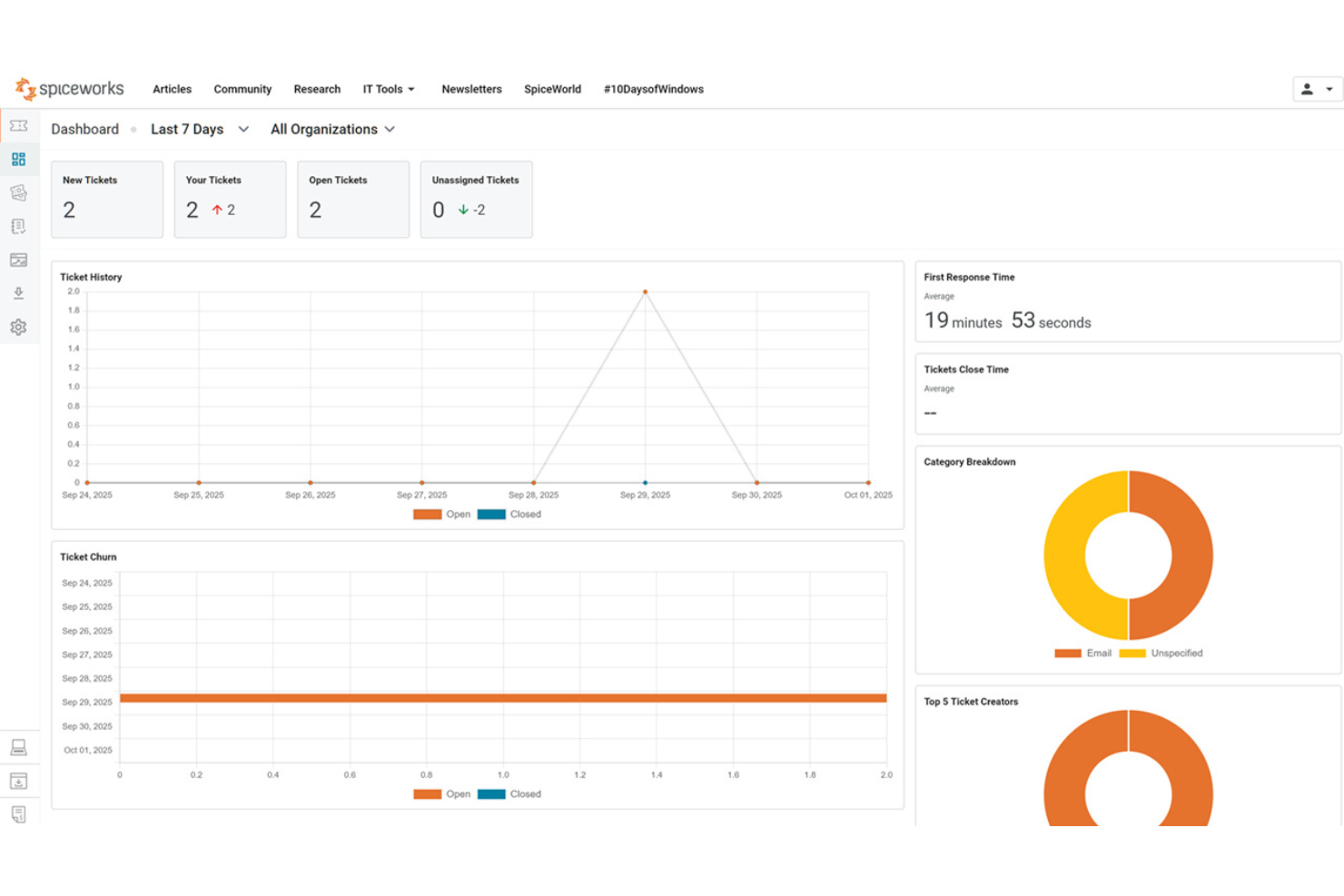Open the Tickets view from the sidebar

(18, 125)
